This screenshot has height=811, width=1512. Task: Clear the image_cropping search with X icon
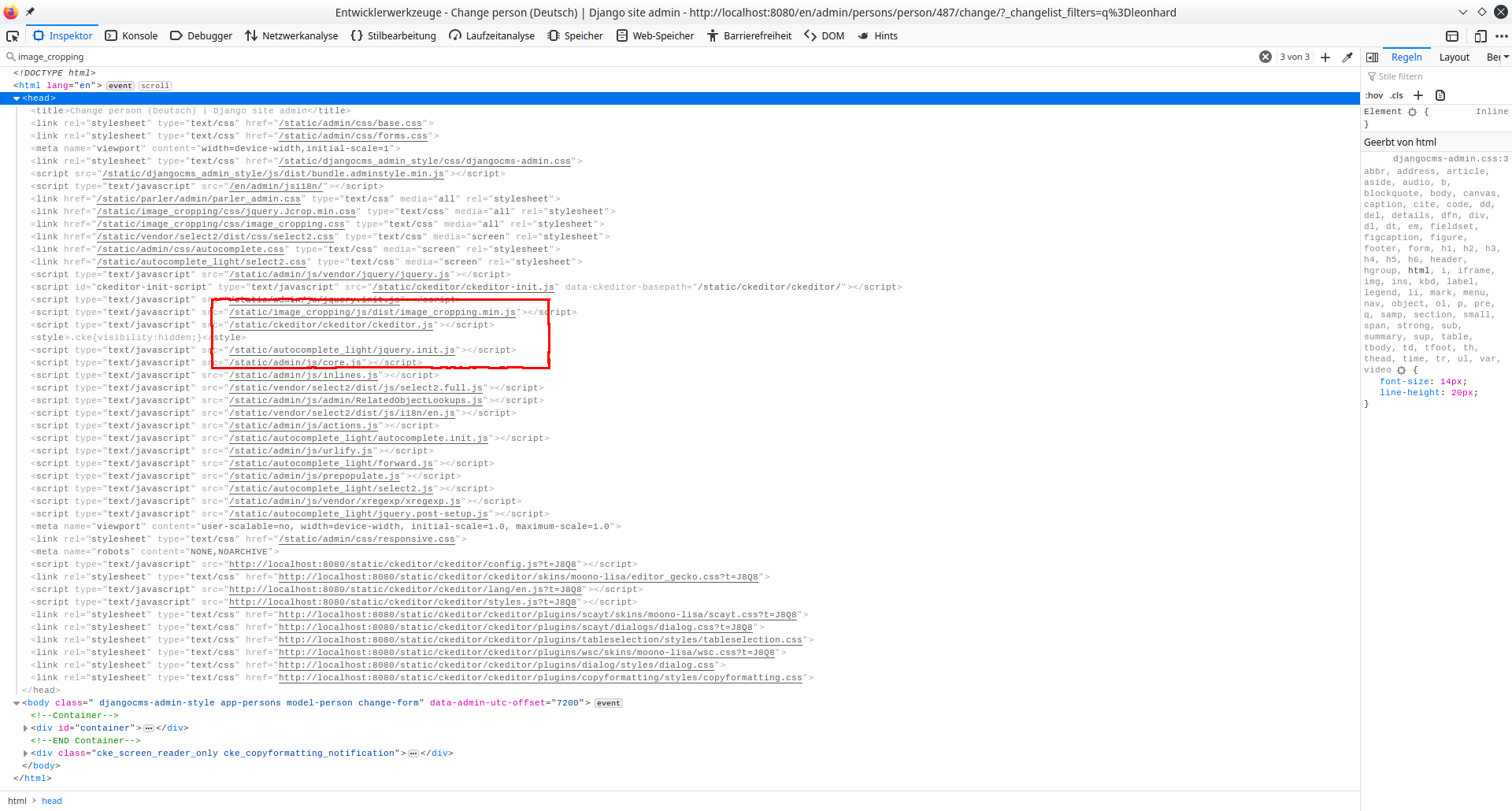coord(1266,56)
